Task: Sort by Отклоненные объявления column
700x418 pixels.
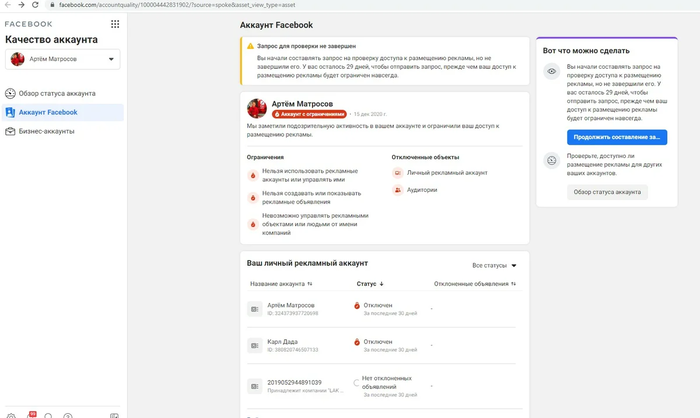Action: point(475,284)
